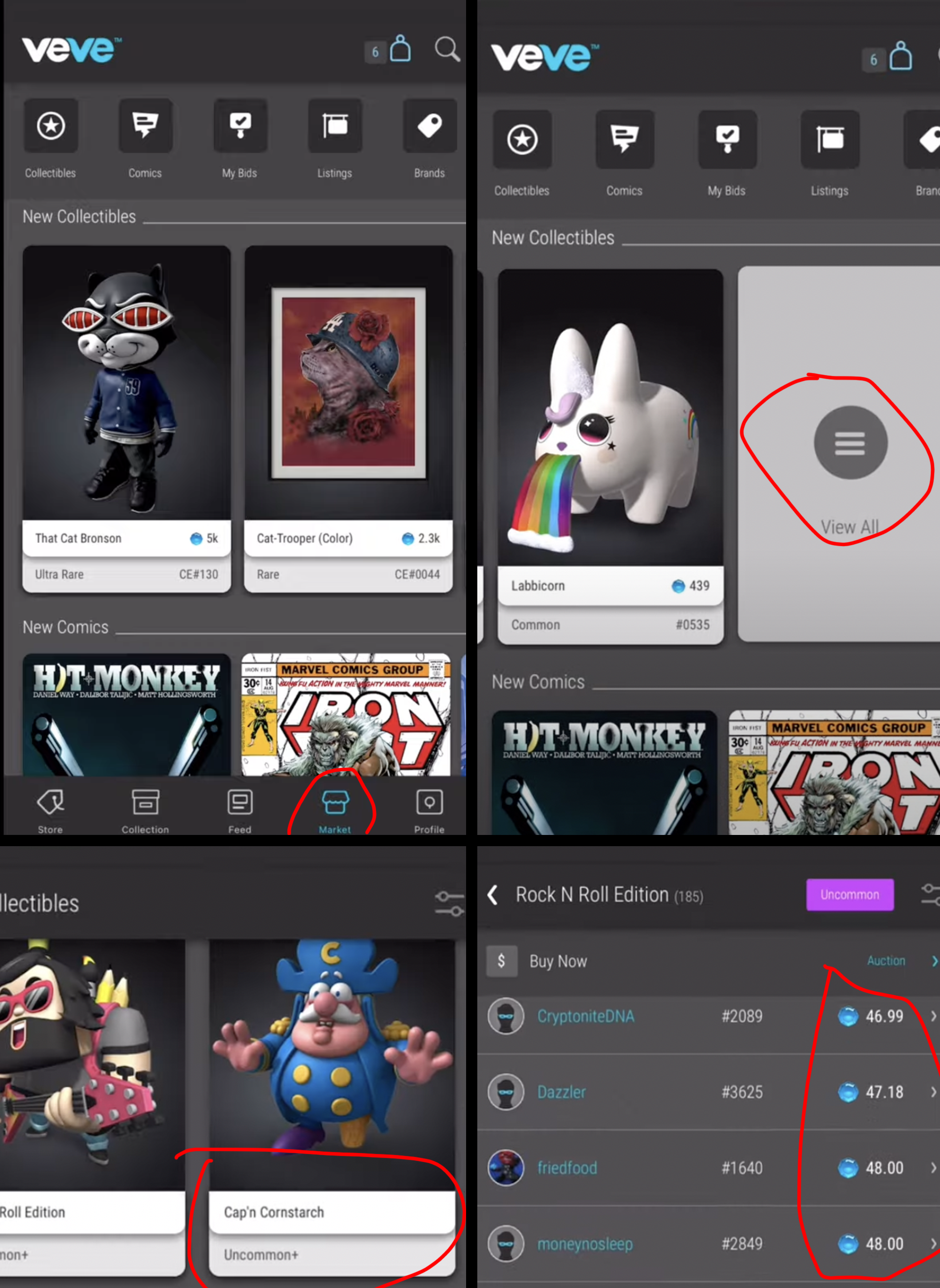Expand the chevron on the Dazzler row
The width and height of the screenshot is (940, 1288).
pos(934,1092)
